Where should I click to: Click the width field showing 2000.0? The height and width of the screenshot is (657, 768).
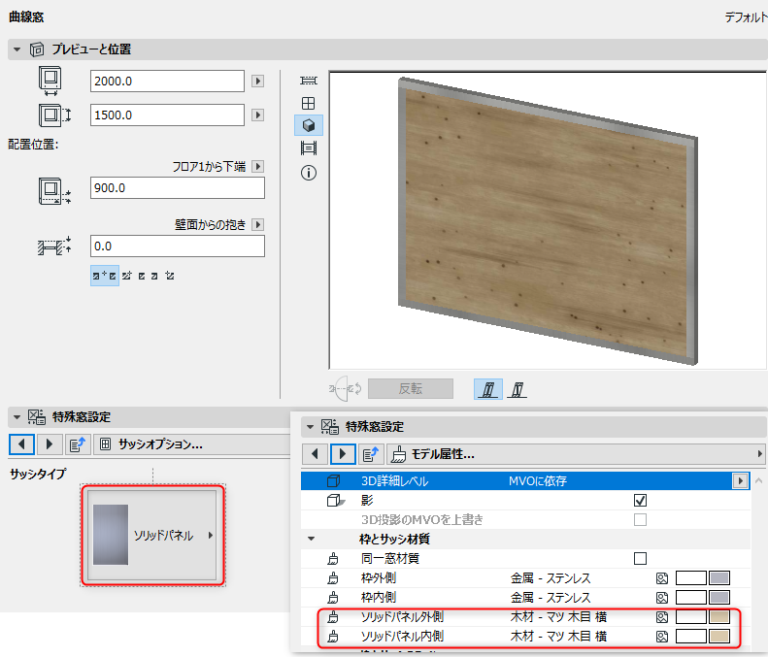167,81
